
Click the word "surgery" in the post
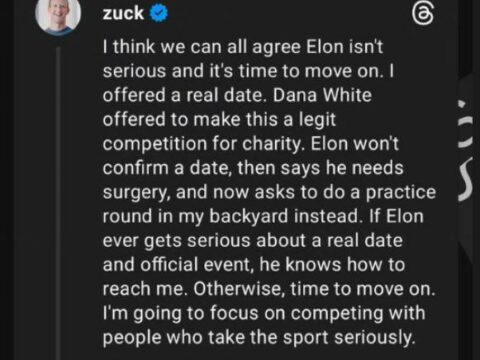pos(136,193)
